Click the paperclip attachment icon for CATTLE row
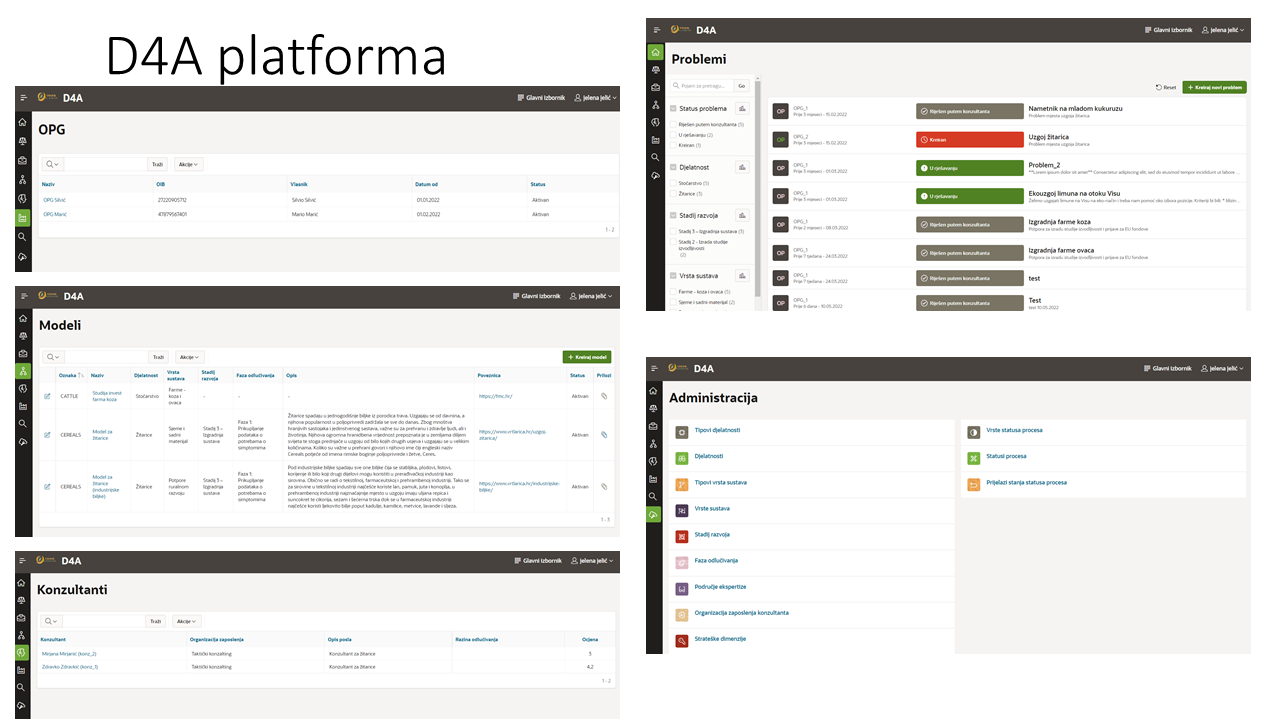The height and width of the screenshot is (720, 1280). pyautogui.click(x=604, y=397)
